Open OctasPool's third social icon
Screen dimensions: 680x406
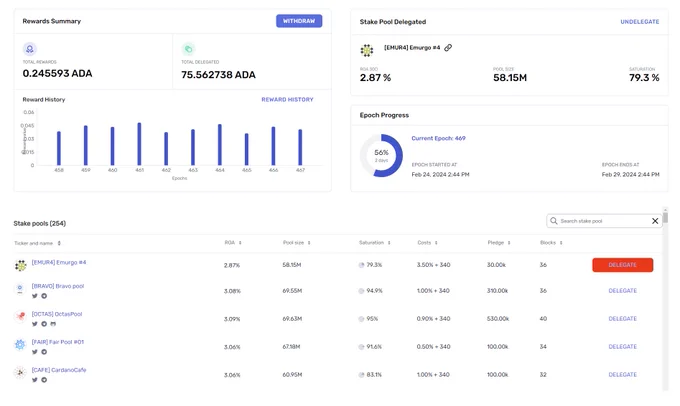[53, 324]
